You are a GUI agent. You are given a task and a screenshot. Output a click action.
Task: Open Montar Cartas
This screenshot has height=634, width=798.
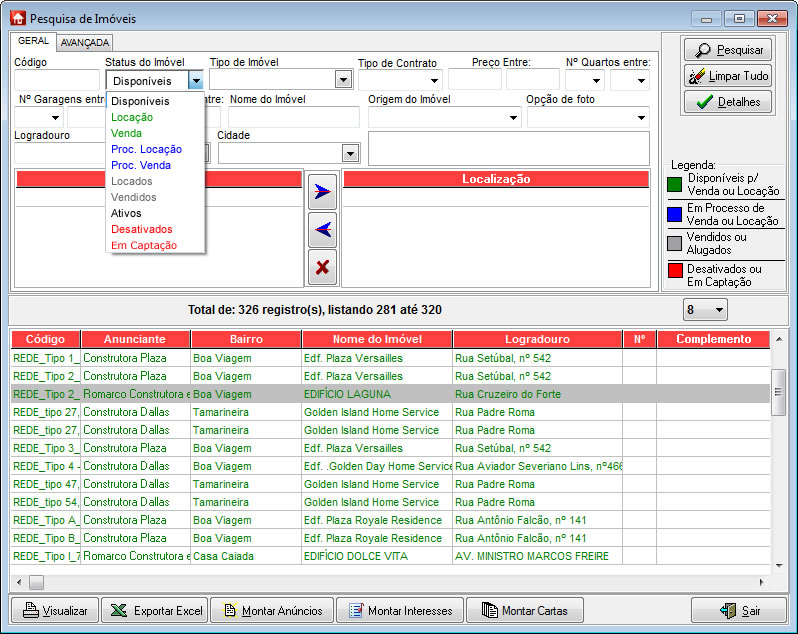(525, 611)
